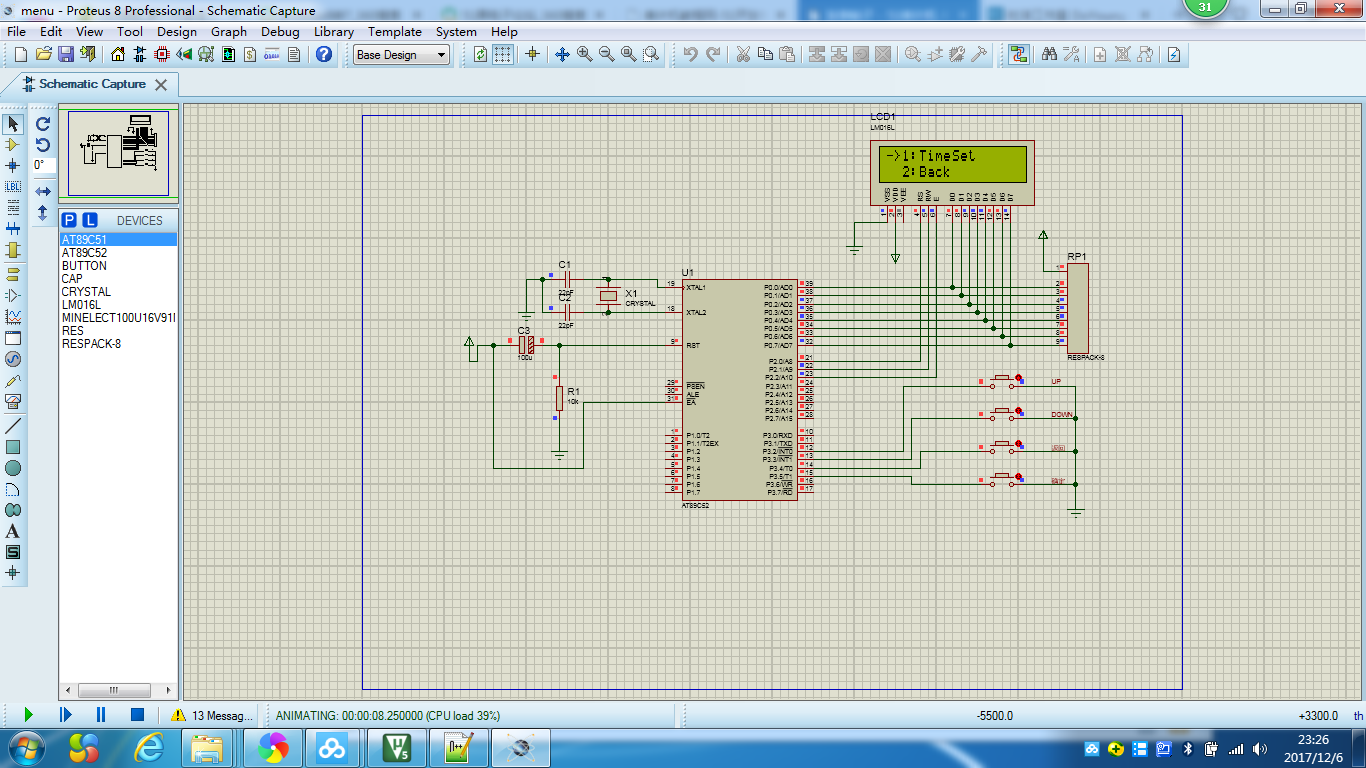The width and height of the screenshot is (1366, 768).
Task: Click the Redraw Display icon
Action: tap(481, 55)
